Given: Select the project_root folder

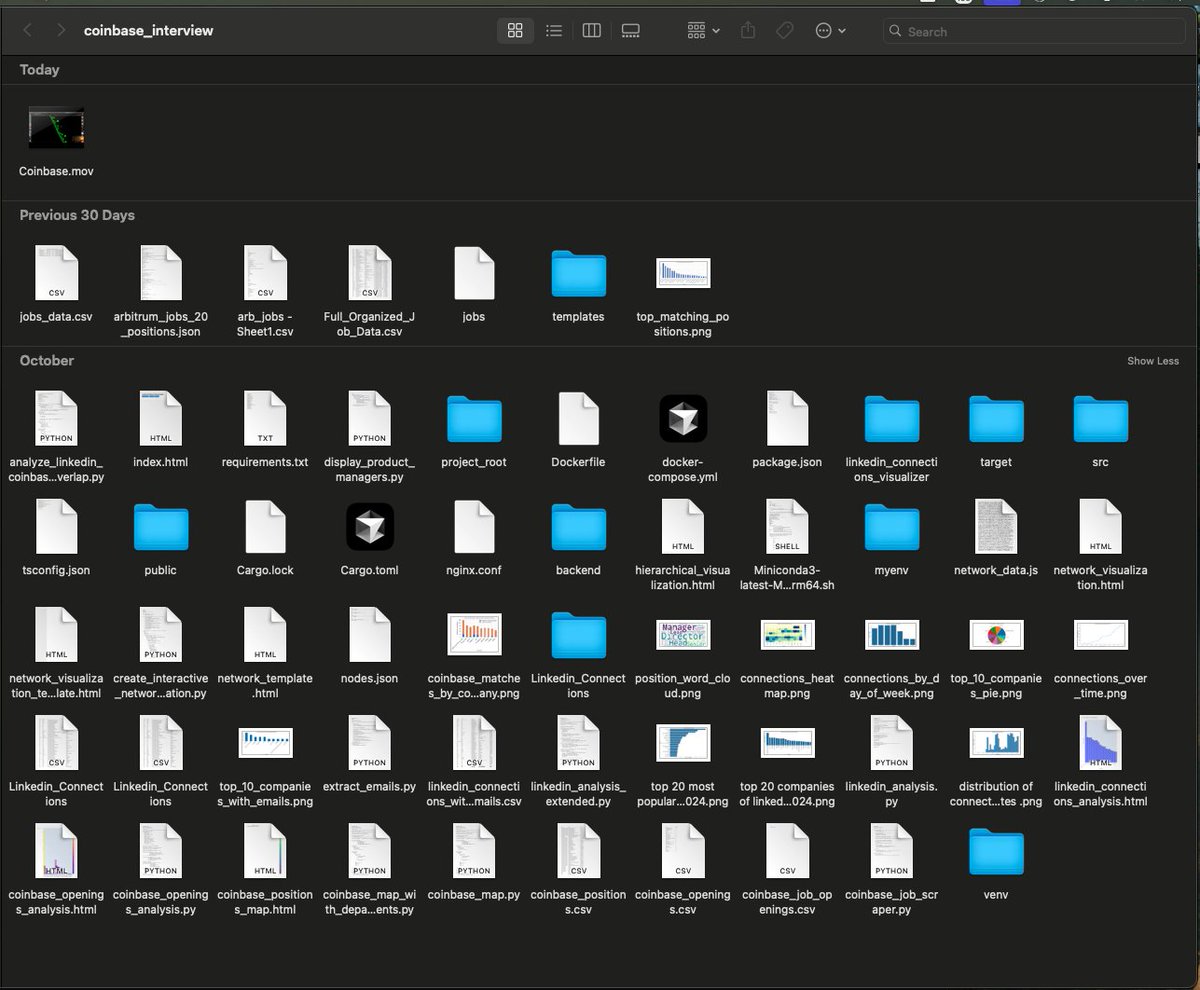Looking at the screenshot, I should (x=474, y=418).
